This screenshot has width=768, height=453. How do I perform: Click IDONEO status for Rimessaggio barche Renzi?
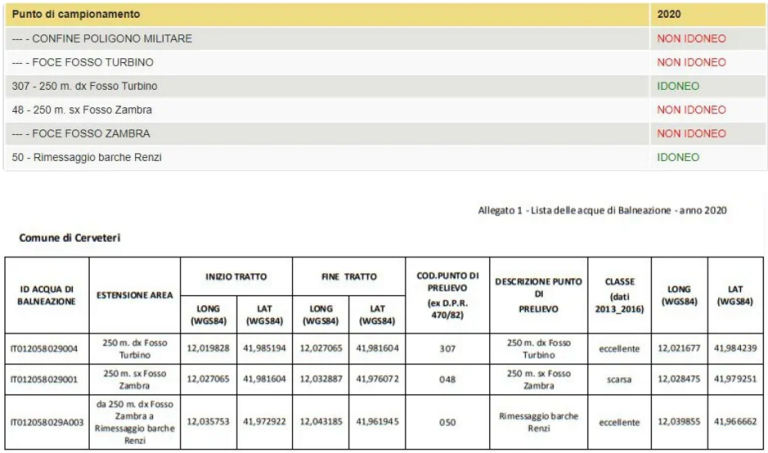(x=678, y=157)
